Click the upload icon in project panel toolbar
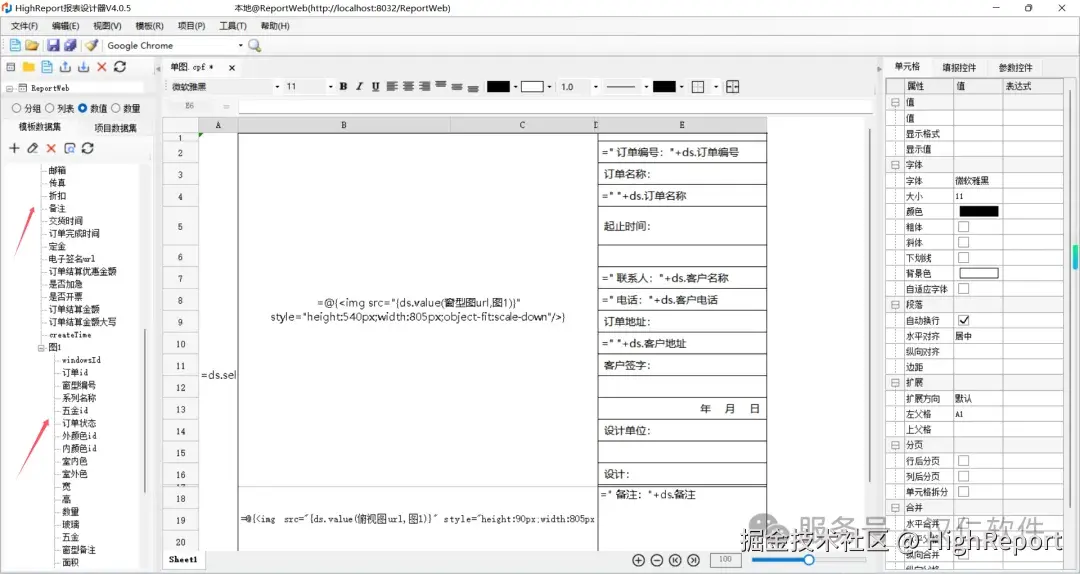 [x=65, y=67]
